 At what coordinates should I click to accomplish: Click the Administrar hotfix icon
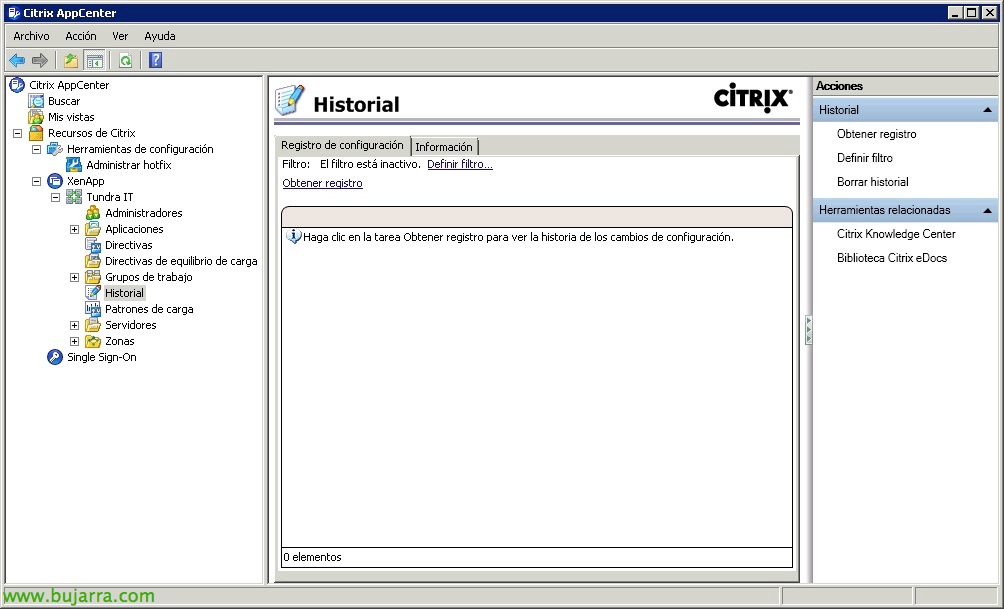pos(74,165)
